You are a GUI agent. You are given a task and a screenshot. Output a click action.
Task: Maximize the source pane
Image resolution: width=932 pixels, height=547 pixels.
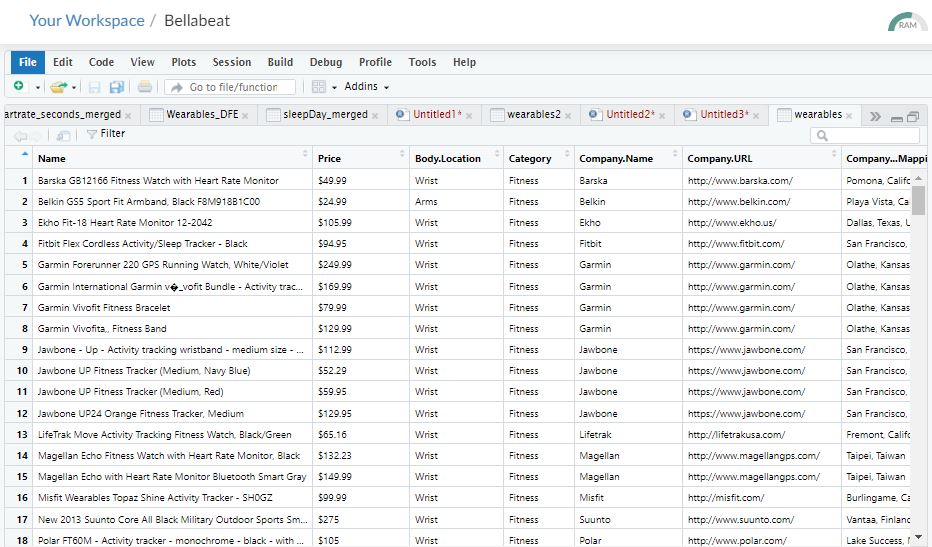[913, 117]
